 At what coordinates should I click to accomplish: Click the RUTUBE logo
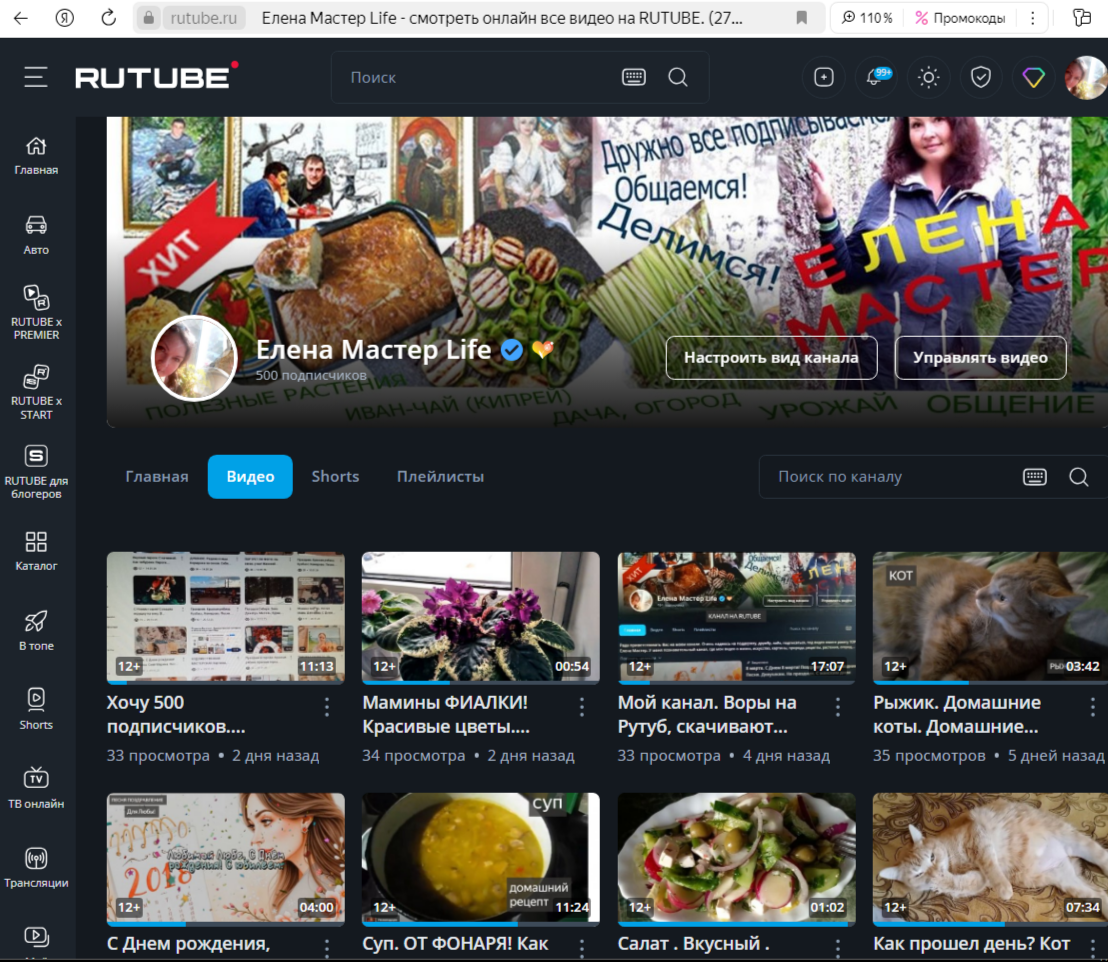click(156, 76)
